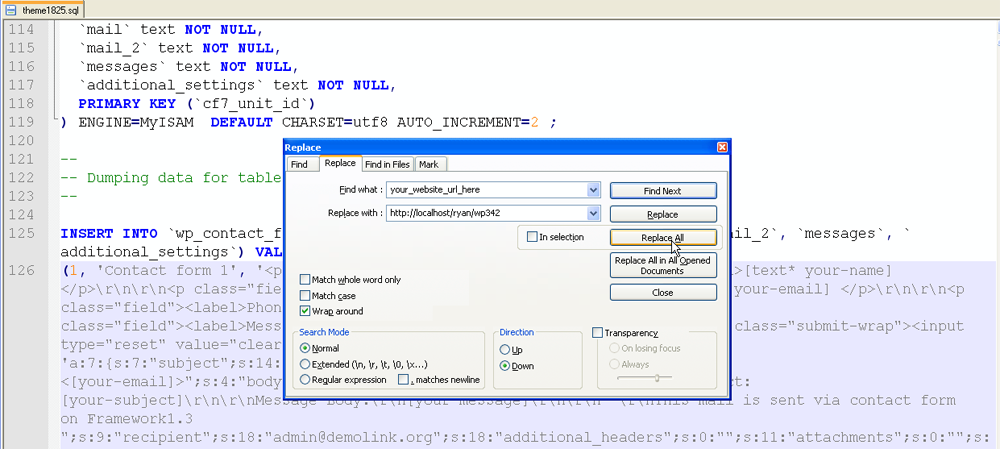This screenshot has height=449, width=1000.
Task: Click the Replace All button
Action: (662, 238)
